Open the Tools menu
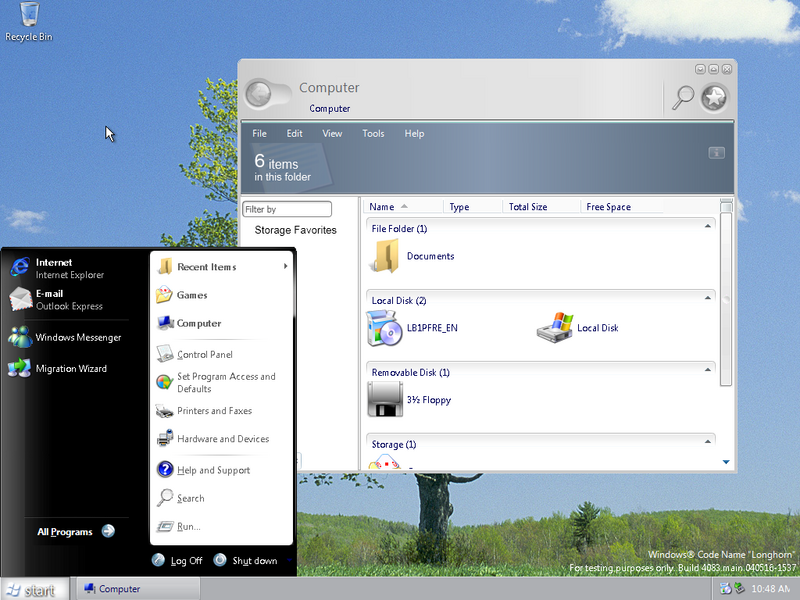Screen dimensions: 800x600 click(x=373, y=134)
